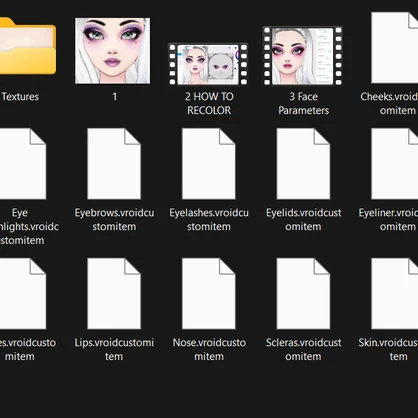The image size is (418, 418).
Task: Select the Eyeliner.vroidcustomitem file
Action: click(x=395, y=164)
